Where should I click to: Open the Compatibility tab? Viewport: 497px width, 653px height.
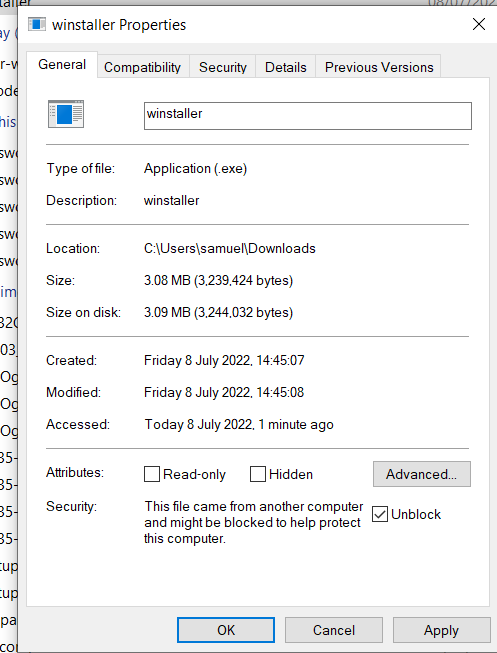142,67
